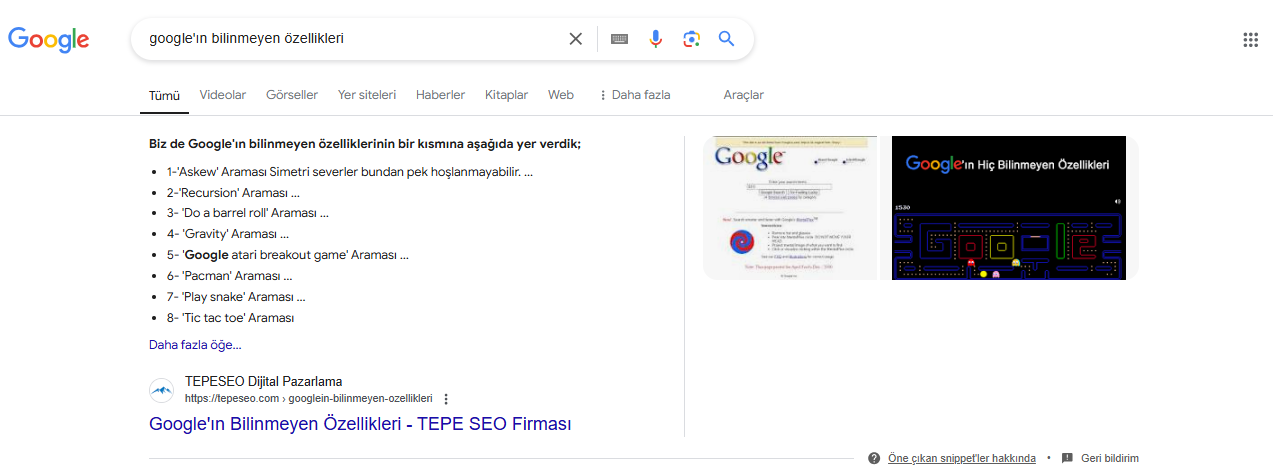
Task: Click the TEPESEO site favicon
Action: (x=162, y=390)
